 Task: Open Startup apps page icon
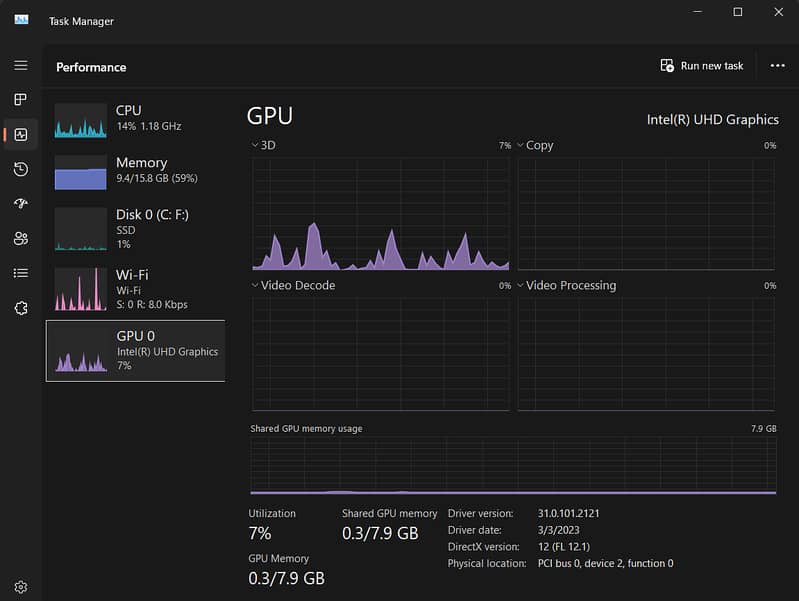[x=20, y=204]
